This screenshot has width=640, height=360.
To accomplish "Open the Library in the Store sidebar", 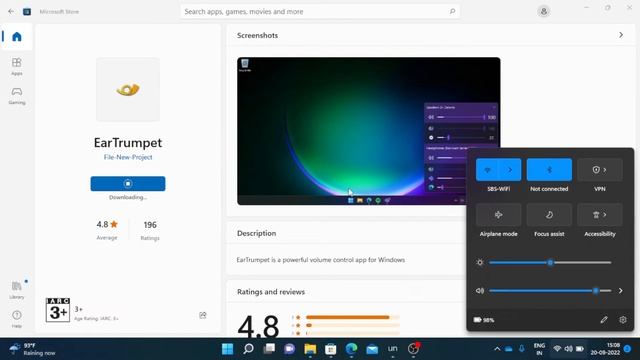I will (17, 290).
